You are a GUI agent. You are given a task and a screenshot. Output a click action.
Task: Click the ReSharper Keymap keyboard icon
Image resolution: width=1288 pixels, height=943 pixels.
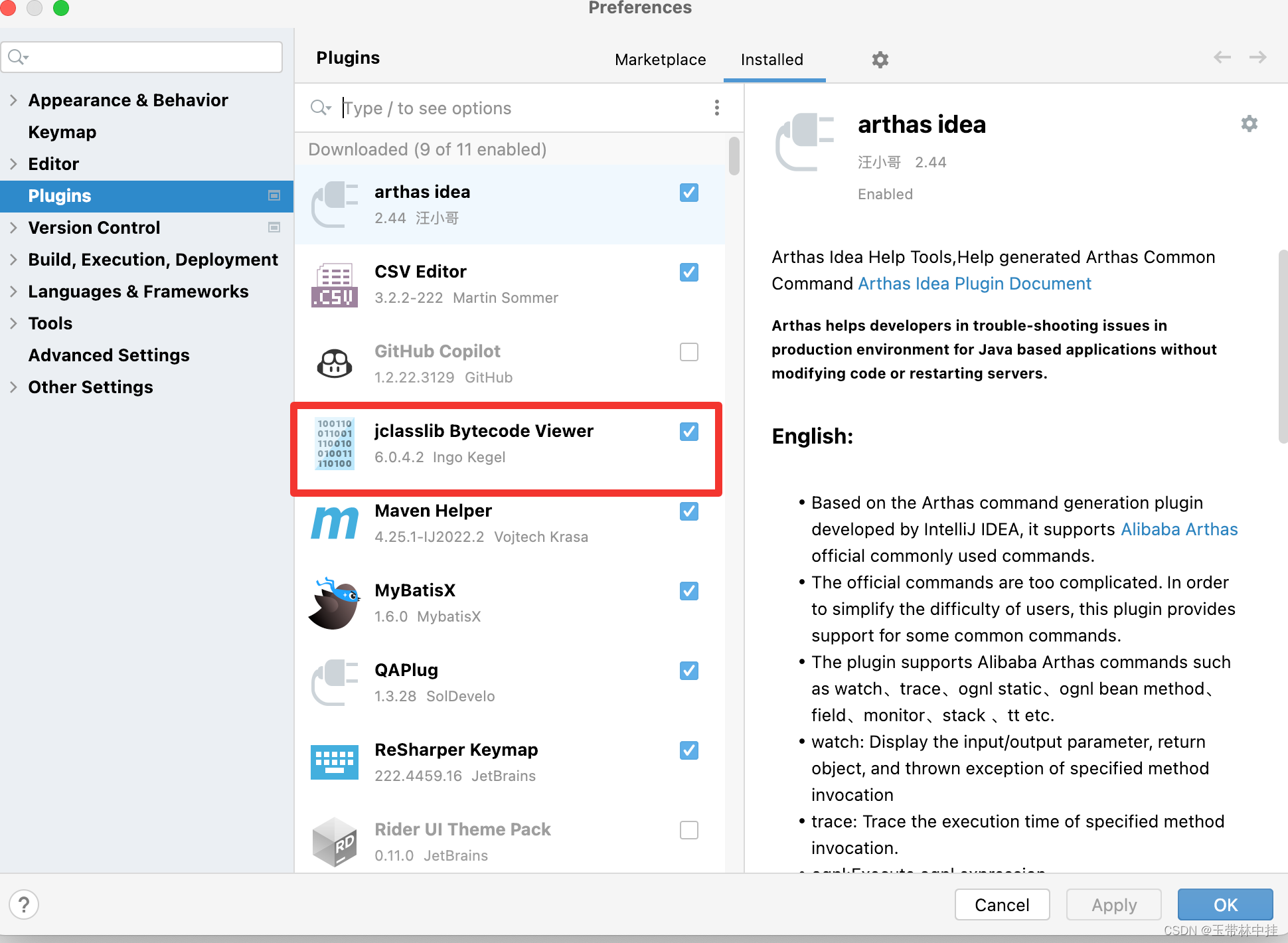[x=335, y=762]
